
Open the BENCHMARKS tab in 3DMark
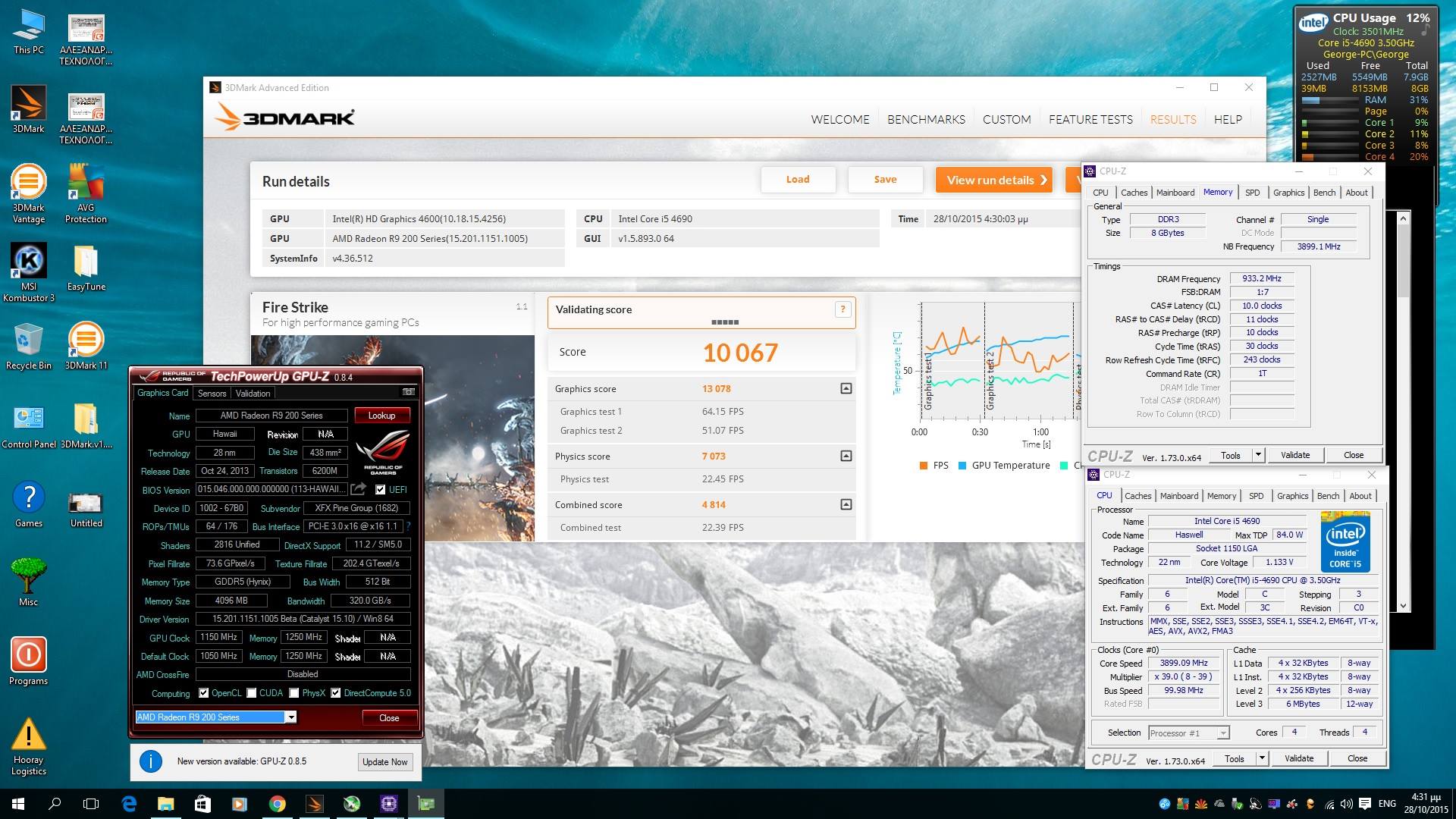coord(926,119)
